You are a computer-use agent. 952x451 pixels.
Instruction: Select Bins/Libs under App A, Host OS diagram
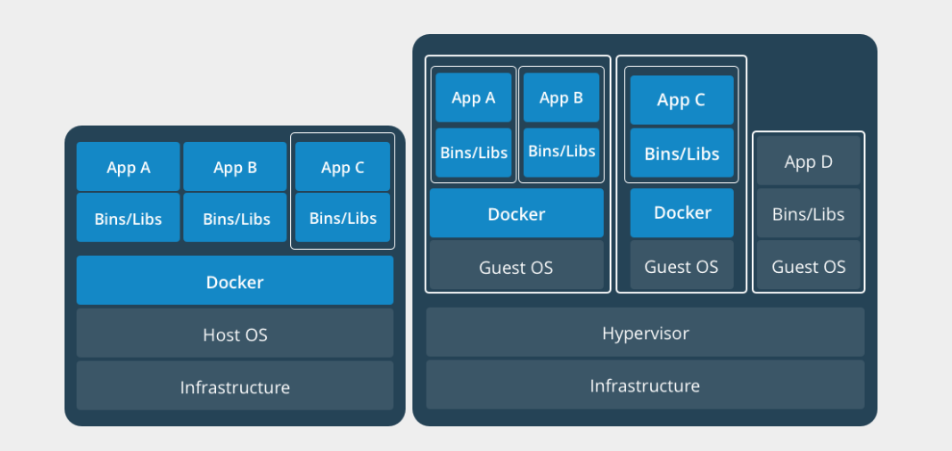pyautogui.click(x=128, y=217)
